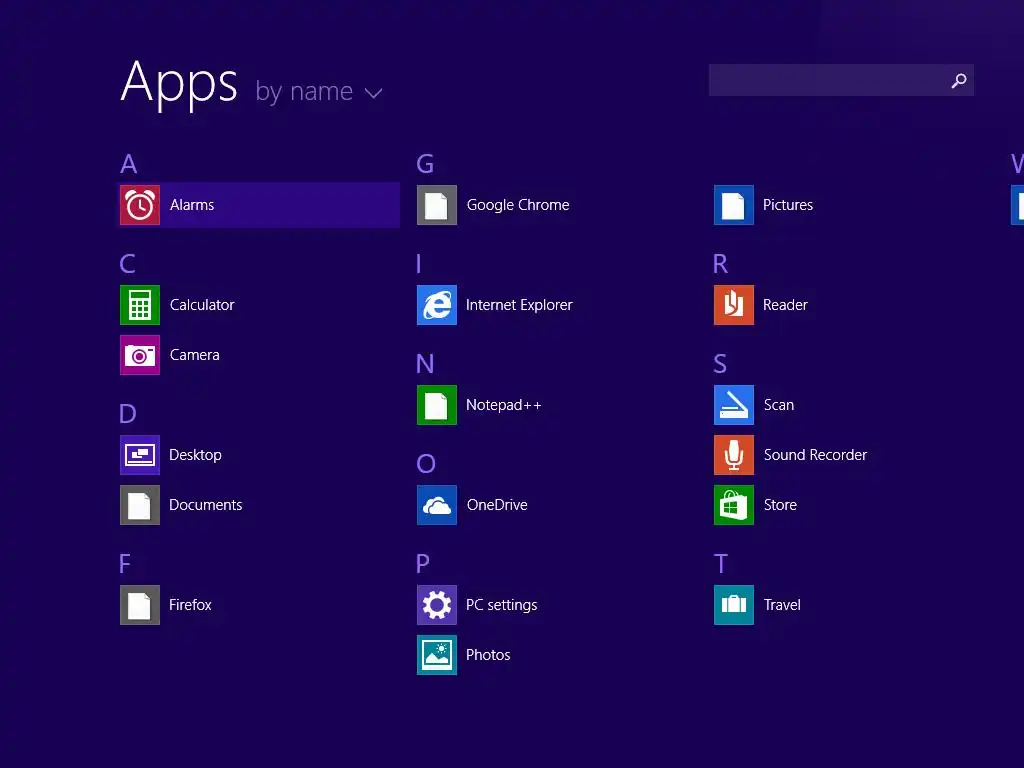Open PC settings gear icon
The image size is (1024, 768).
coord(437,605)
